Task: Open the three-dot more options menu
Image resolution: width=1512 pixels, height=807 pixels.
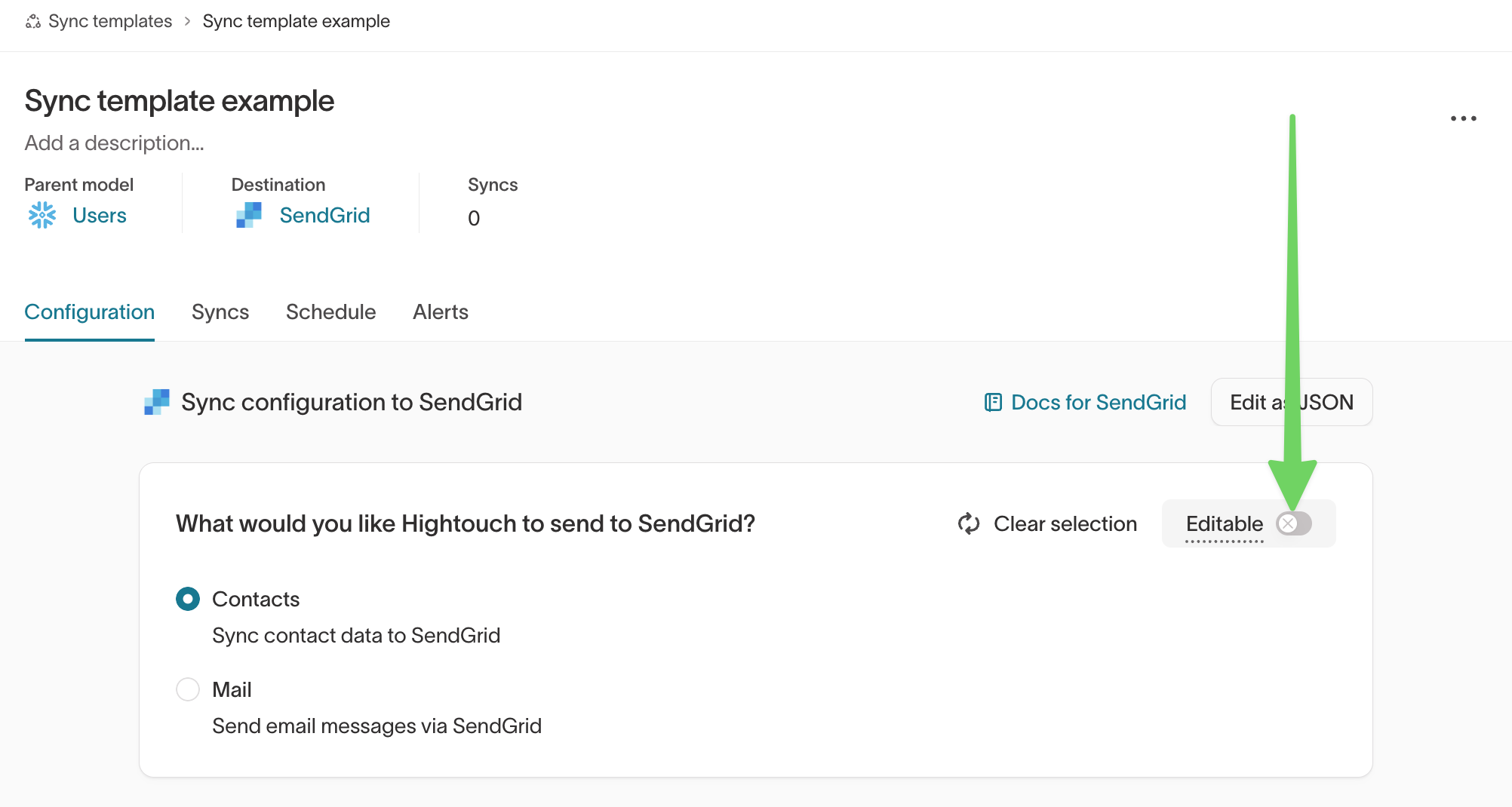Action: pyautogui.click(x=1463, y=118)
